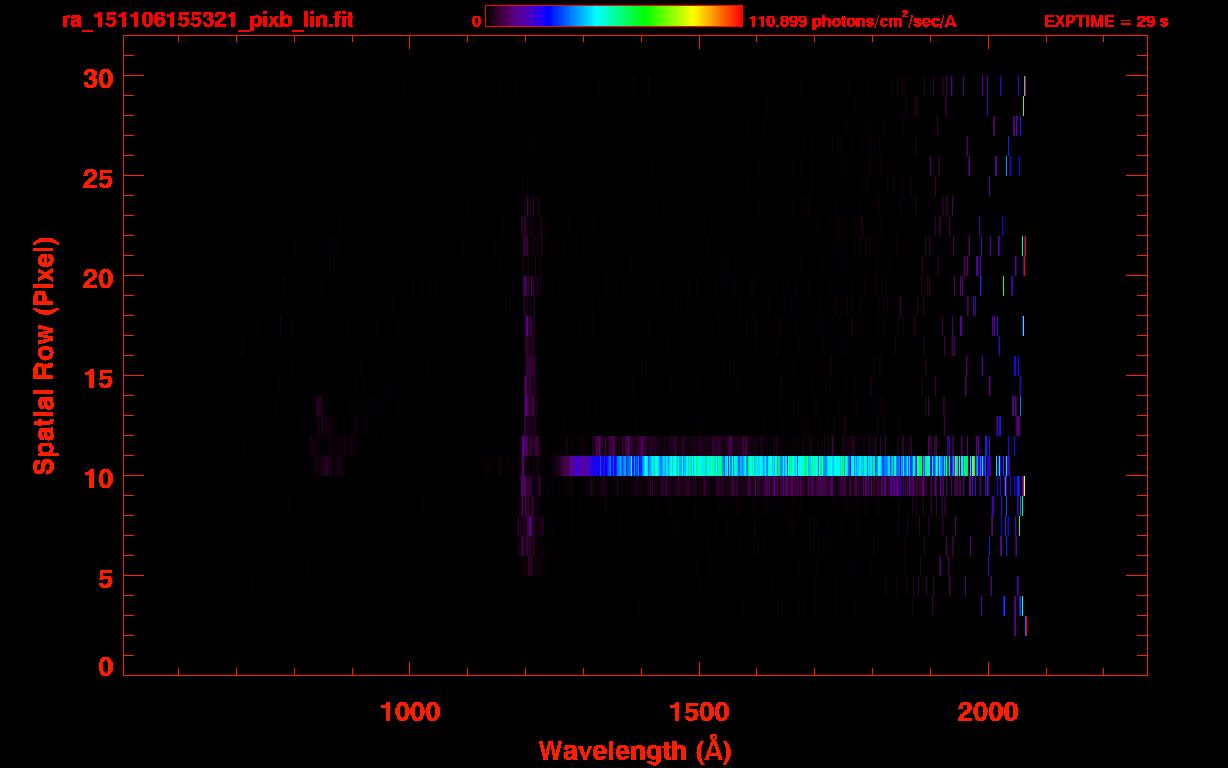Click the 110.699 photons/cm²/sec/A label
Image resolution: width=1228 pixels, height=768 pixels.
[x=852, y=20]
